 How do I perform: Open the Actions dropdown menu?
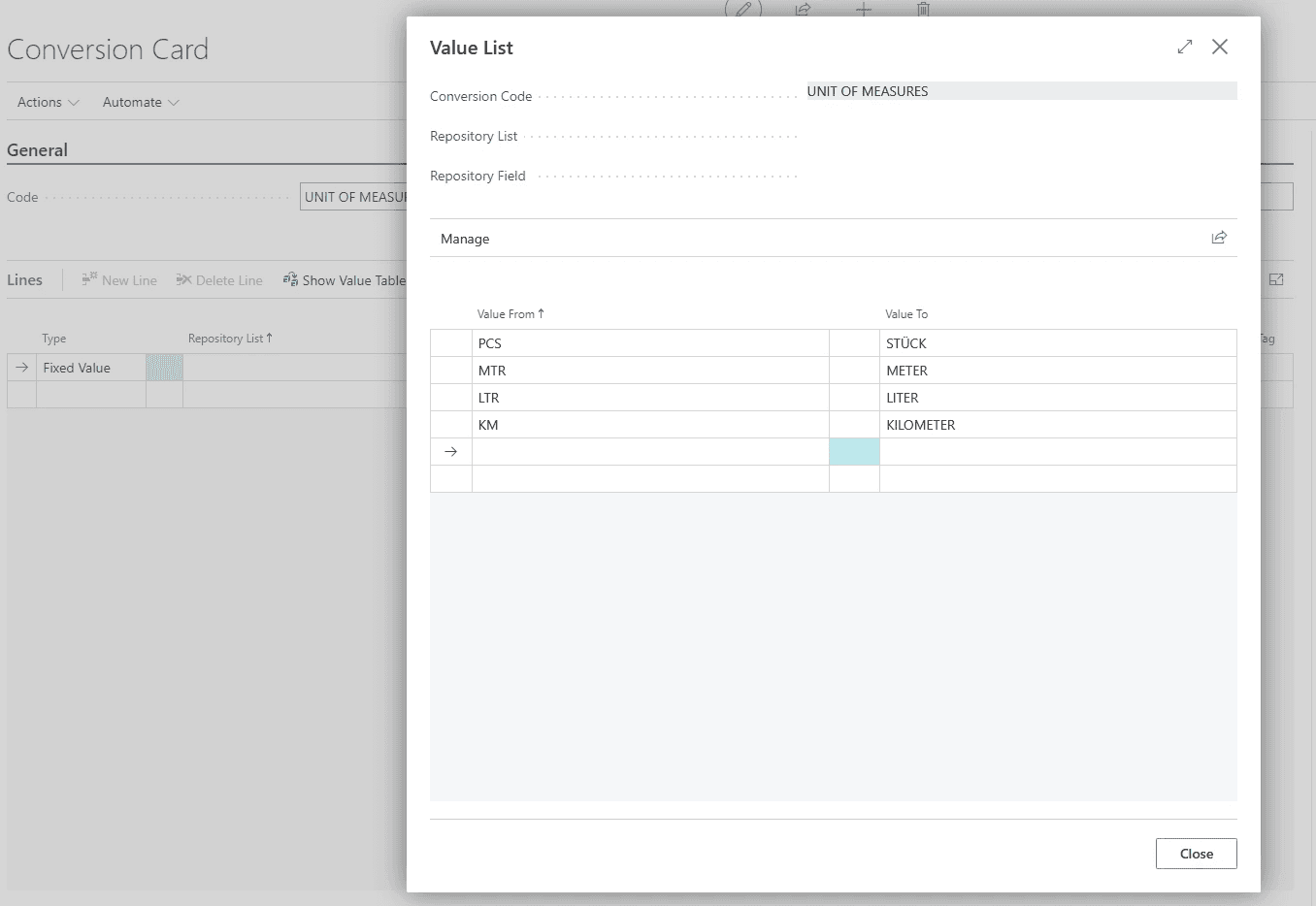click(x=49, y=102)
